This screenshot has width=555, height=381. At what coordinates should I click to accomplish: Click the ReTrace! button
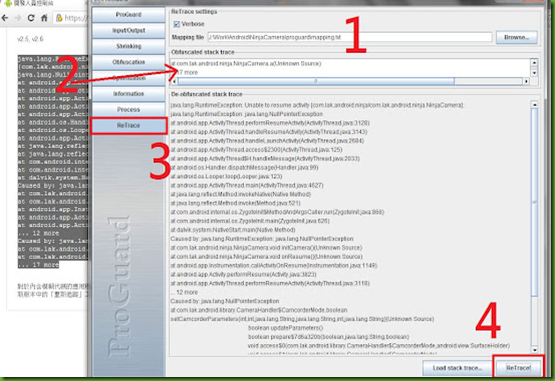coord(519,368)
